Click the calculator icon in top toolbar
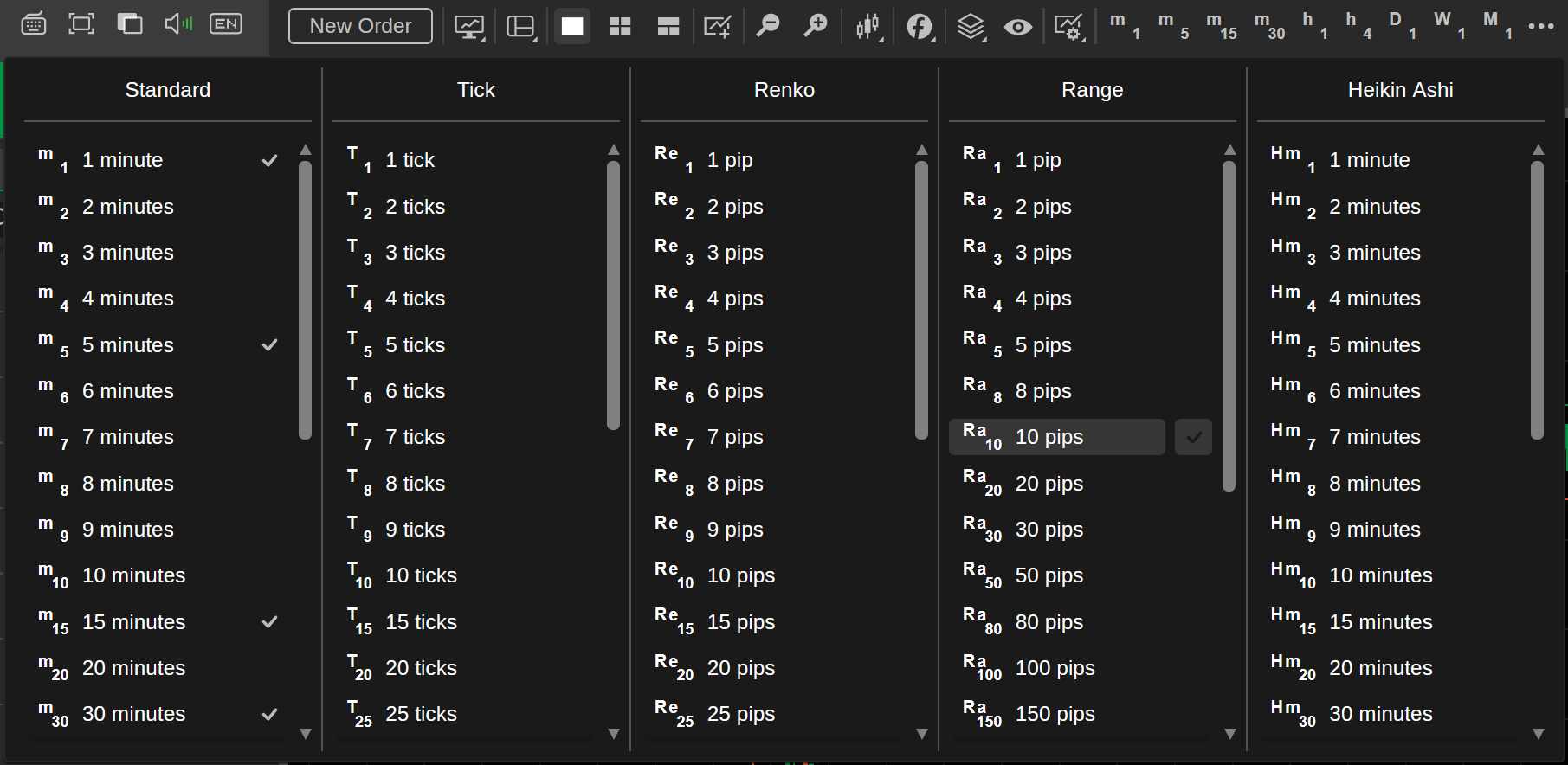This screenshot has width=1568, height=765. coord(33,24)
